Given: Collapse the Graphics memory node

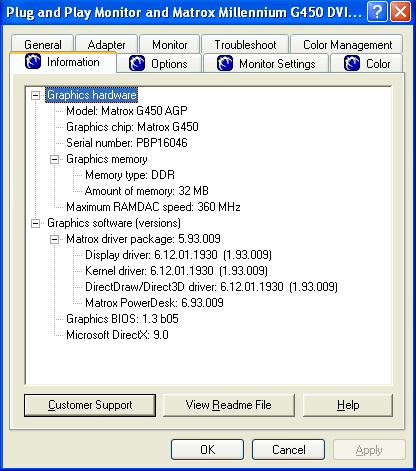Looking at the screenshot, I should tap(54, 159).
